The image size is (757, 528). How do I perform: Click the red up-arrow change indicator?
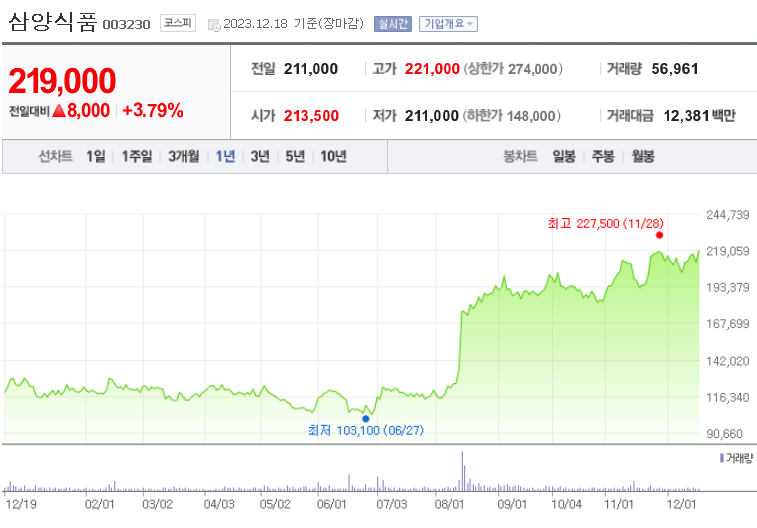click(x=58, y=111)
